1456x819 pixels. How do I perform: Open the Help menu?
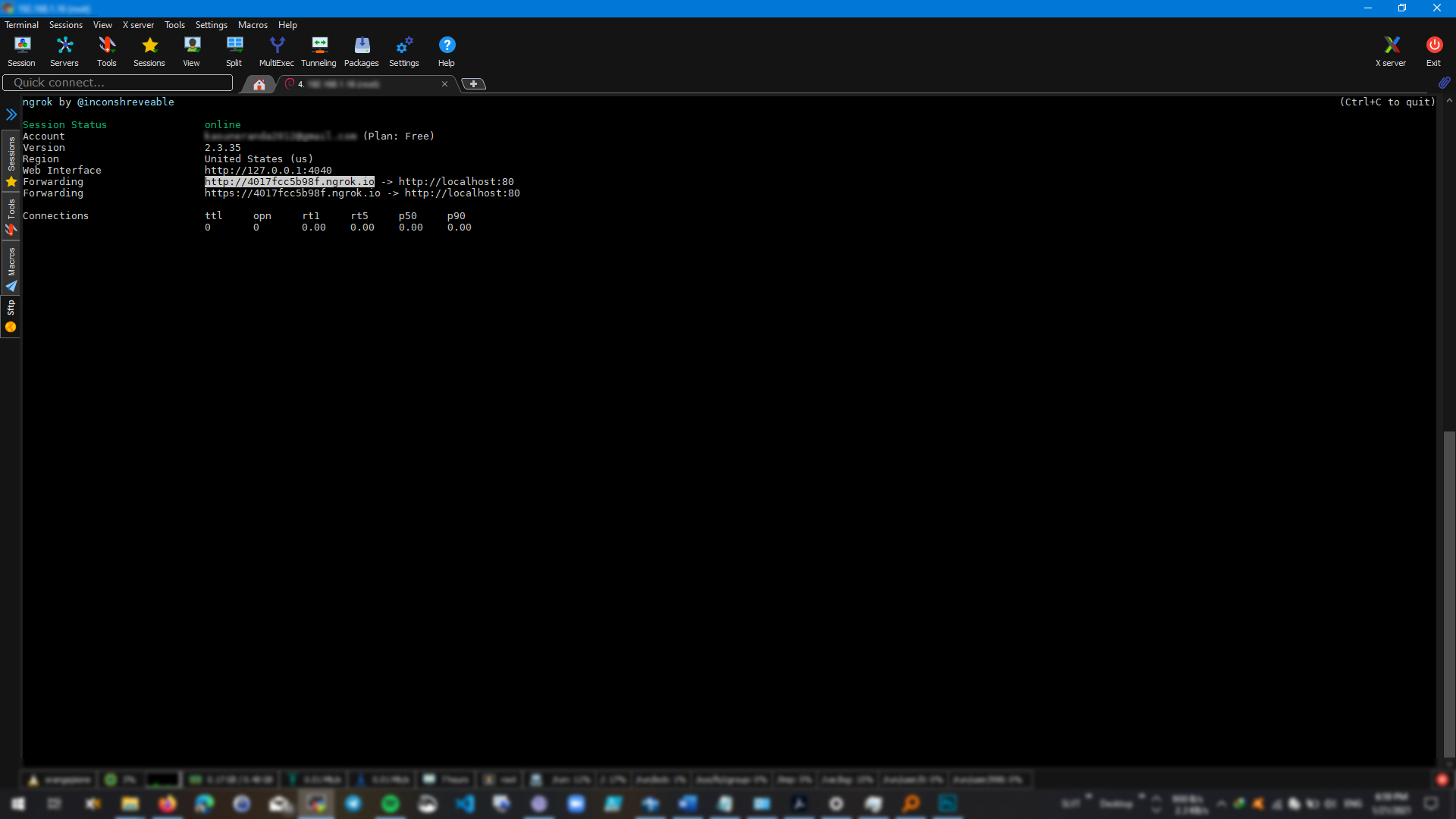coord(287,25)
